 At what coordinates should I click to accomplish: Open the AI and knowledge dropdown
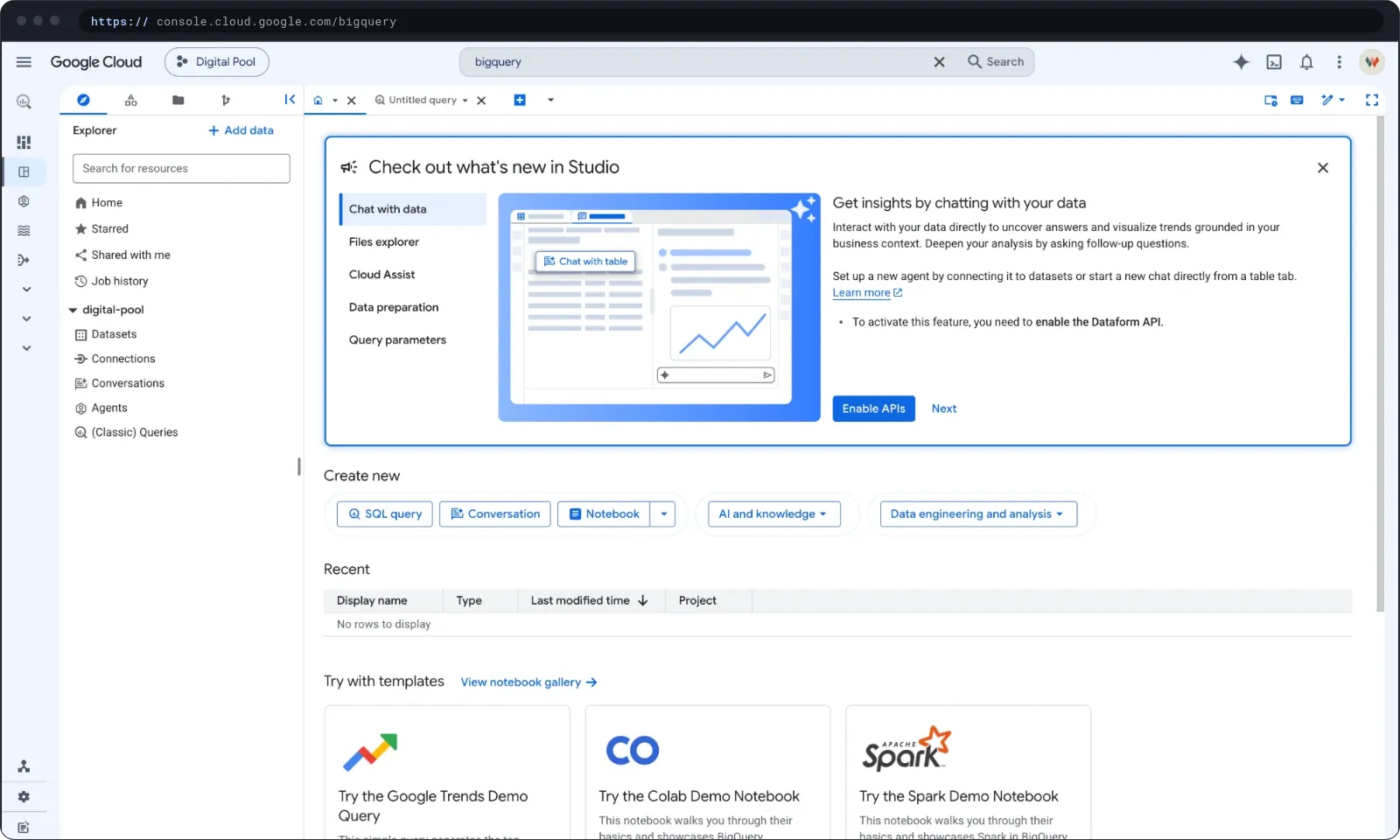(x=773, y=514)
